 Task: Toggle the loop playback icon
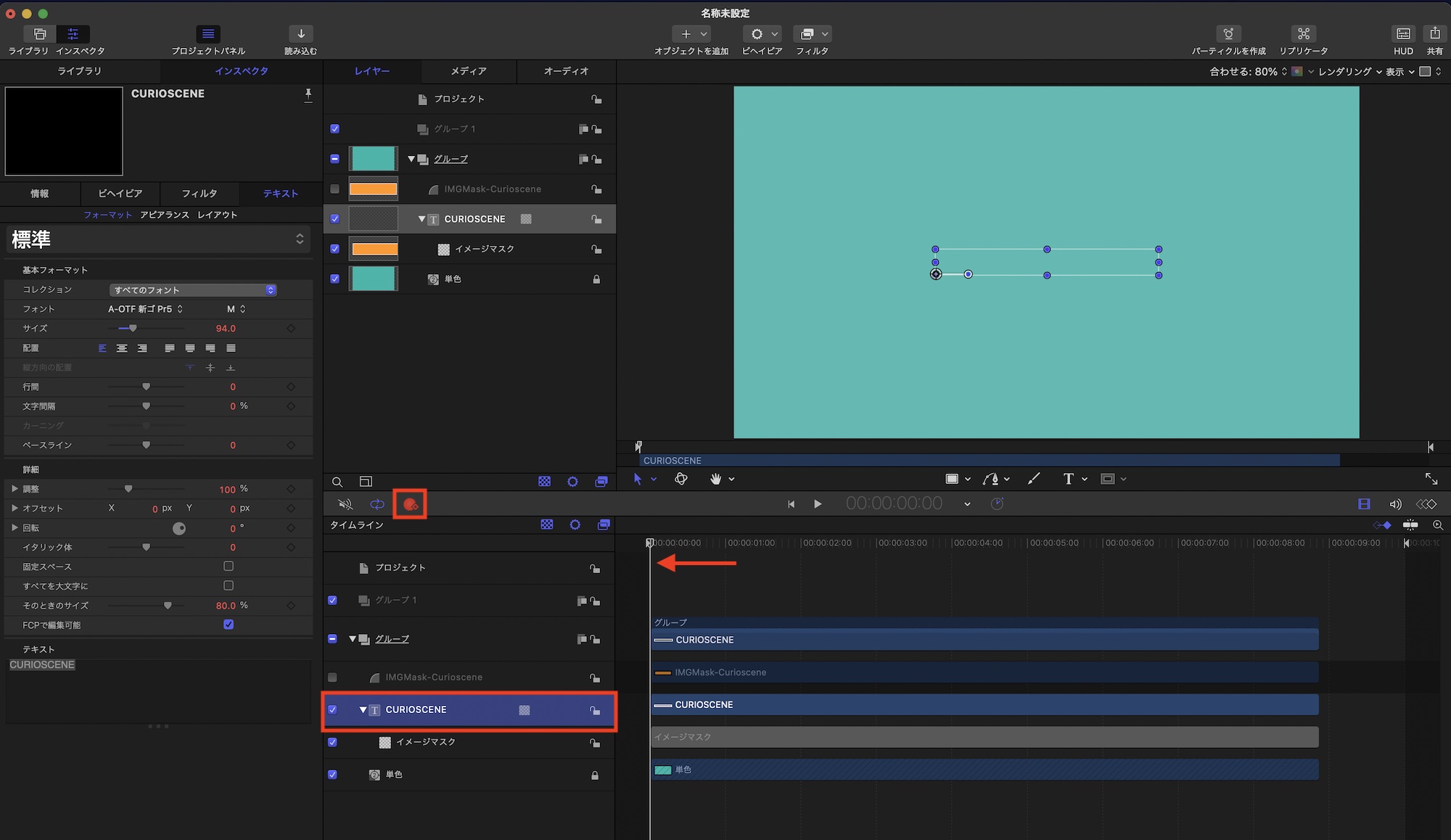tap(377, 504)
